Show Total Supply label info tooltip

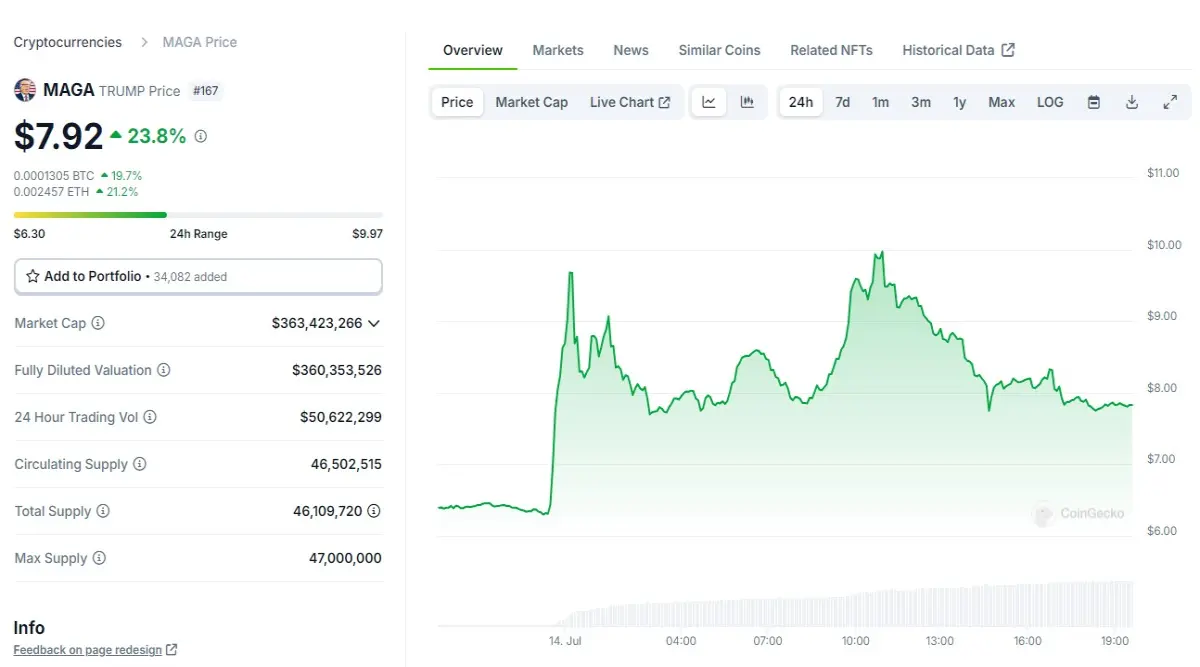click(x=103, y=511)
